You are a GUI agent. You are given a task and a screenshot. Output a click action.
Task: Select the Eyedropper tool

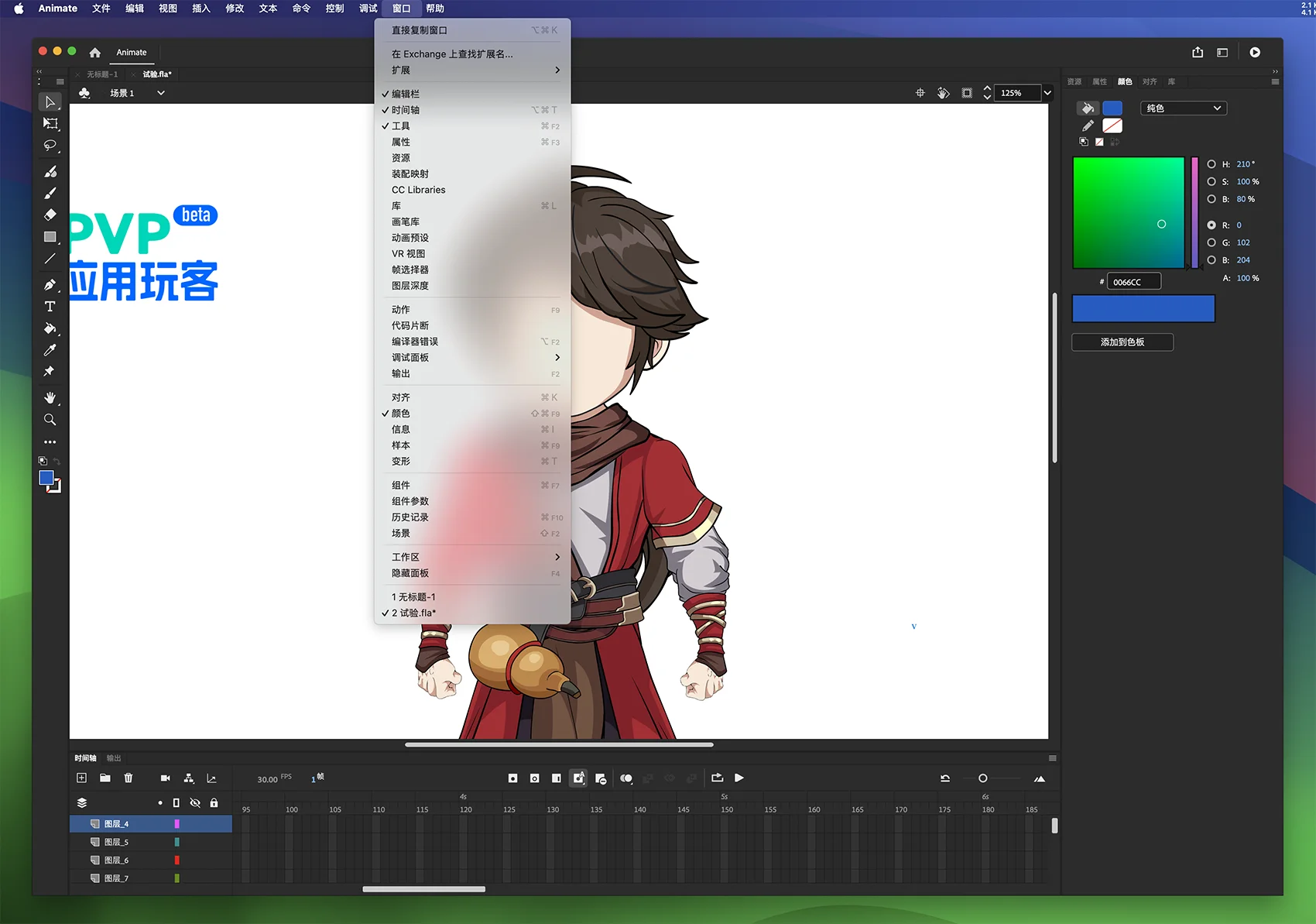(50, 350)
